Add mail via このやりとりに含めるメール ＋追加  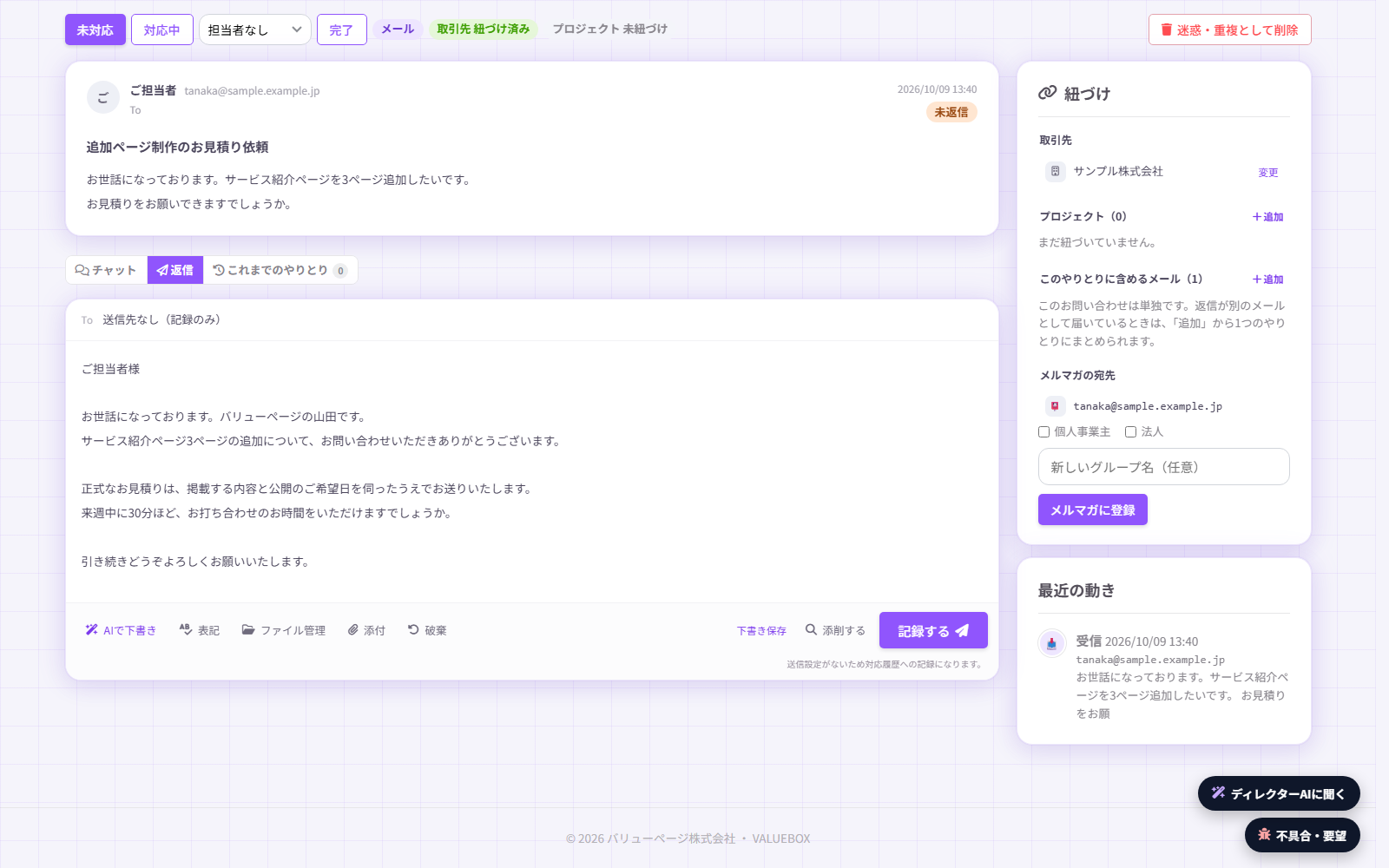1267,279
